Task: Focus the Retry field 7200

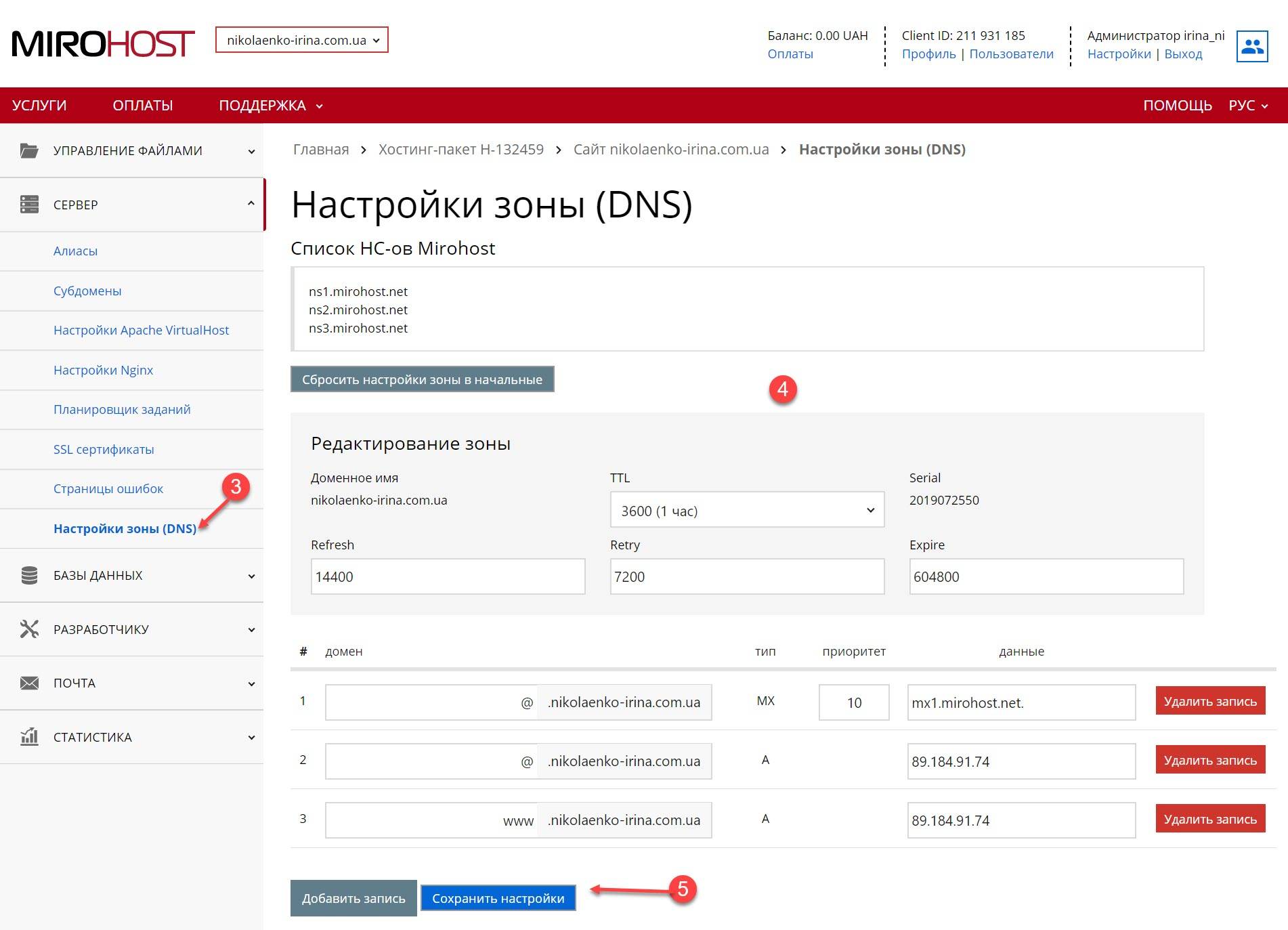Action: 747,576
